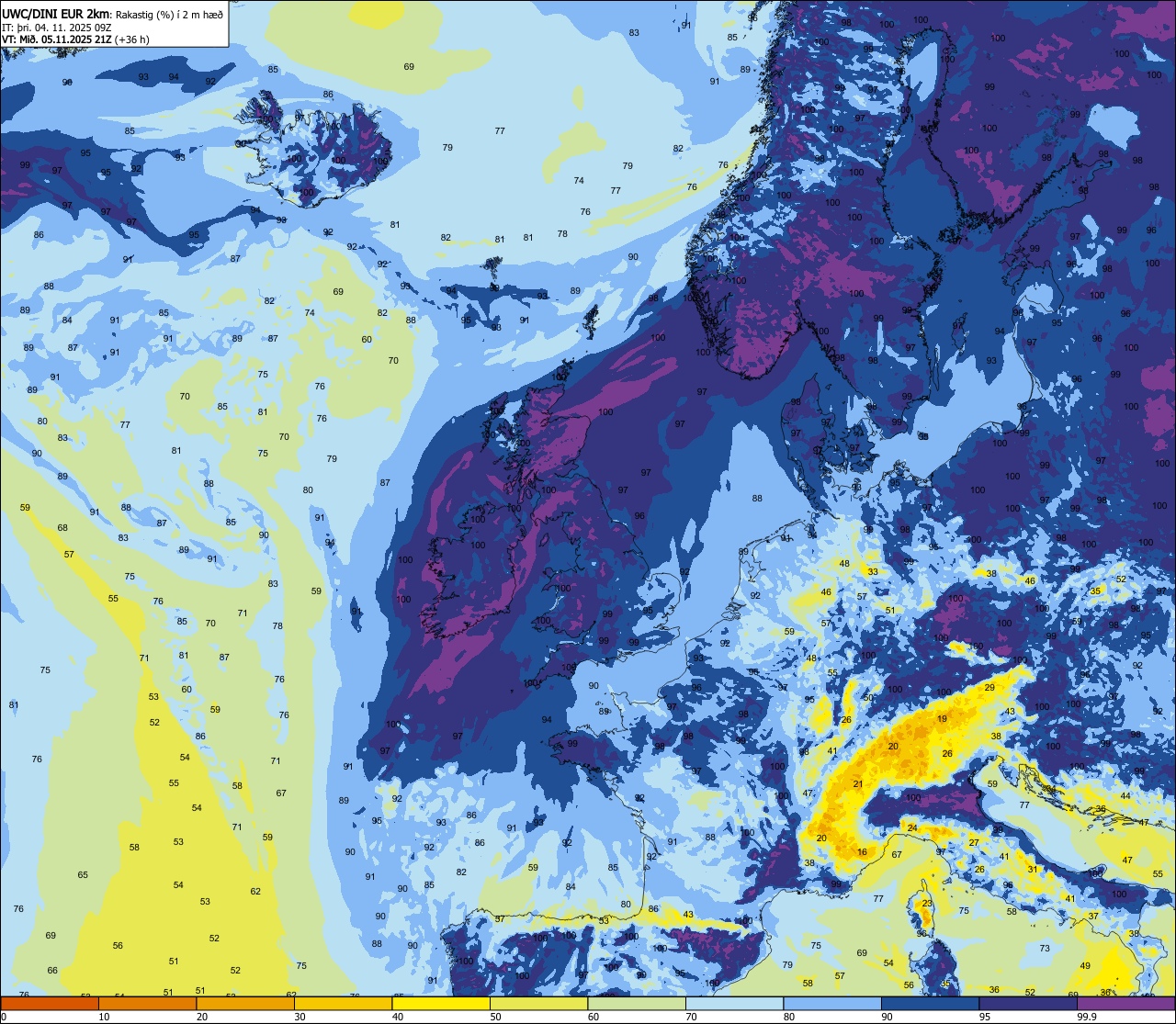Click the "VT: Mið. 05.11.2025 21Z" valid time
1176x1024 pixels.
pos(57,39)
